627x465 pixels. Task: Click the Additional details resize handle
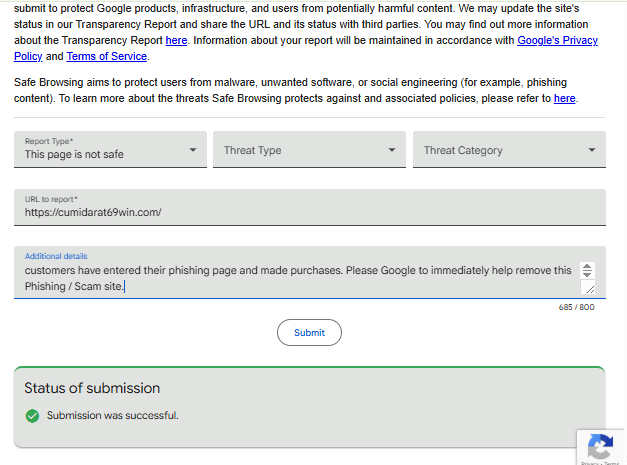(588, 288)
